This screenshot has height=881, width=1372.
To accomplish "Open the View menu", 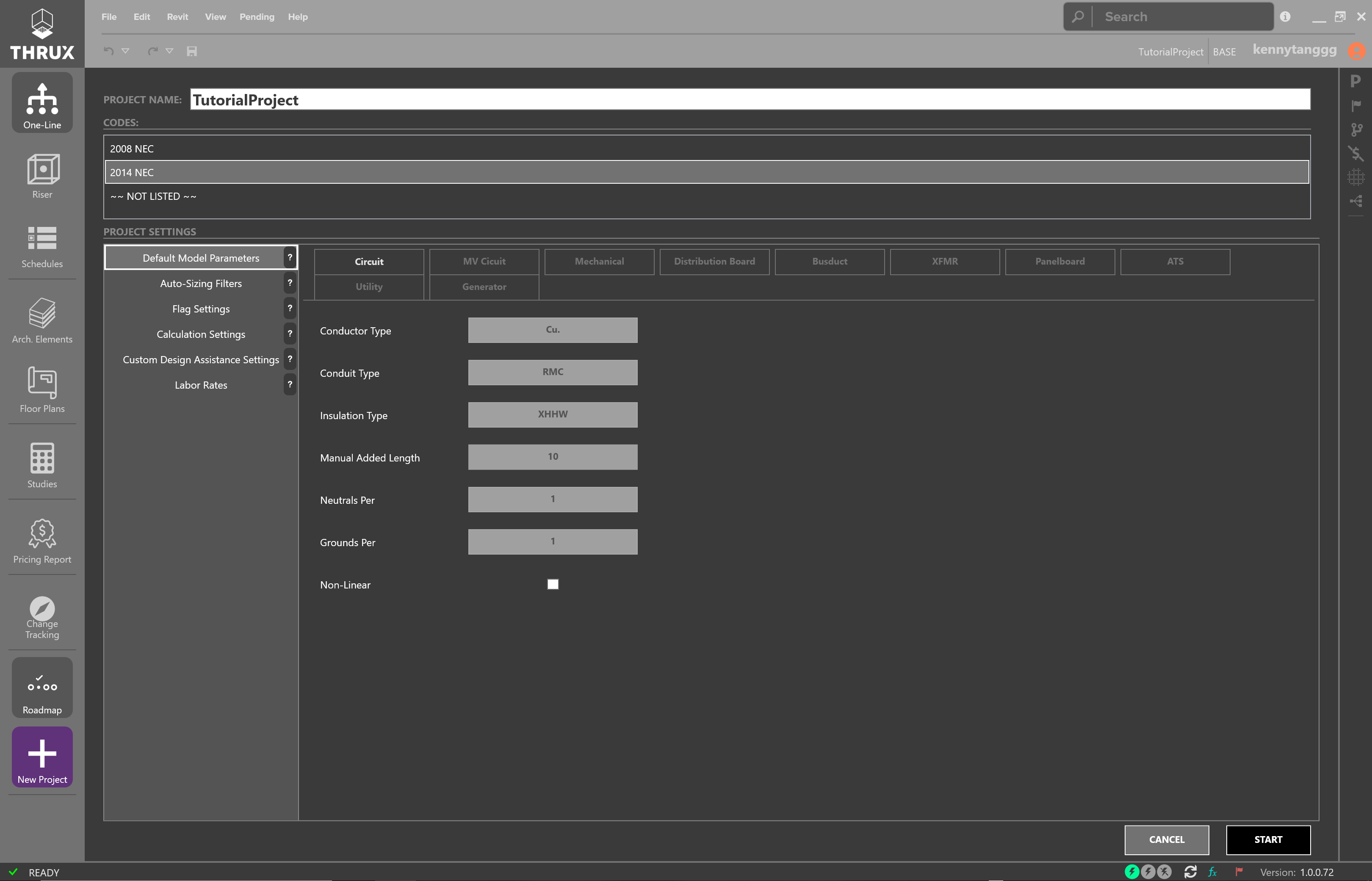I will tap(215, 17).
